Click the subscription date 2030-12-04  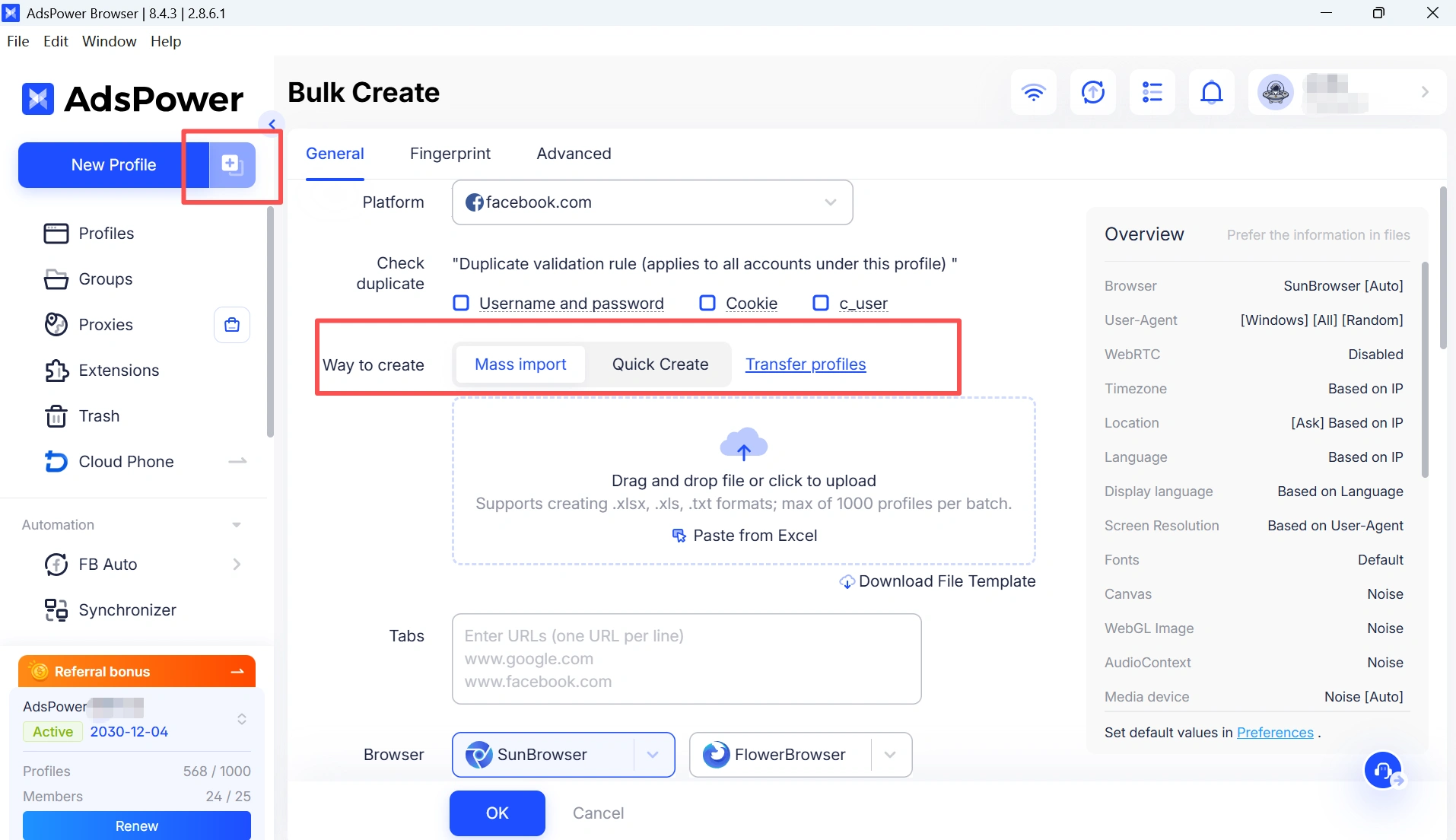129,732
